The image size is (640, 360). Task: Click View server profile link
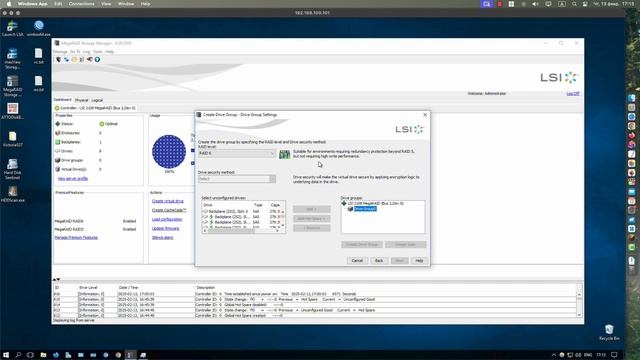[73, 179]
